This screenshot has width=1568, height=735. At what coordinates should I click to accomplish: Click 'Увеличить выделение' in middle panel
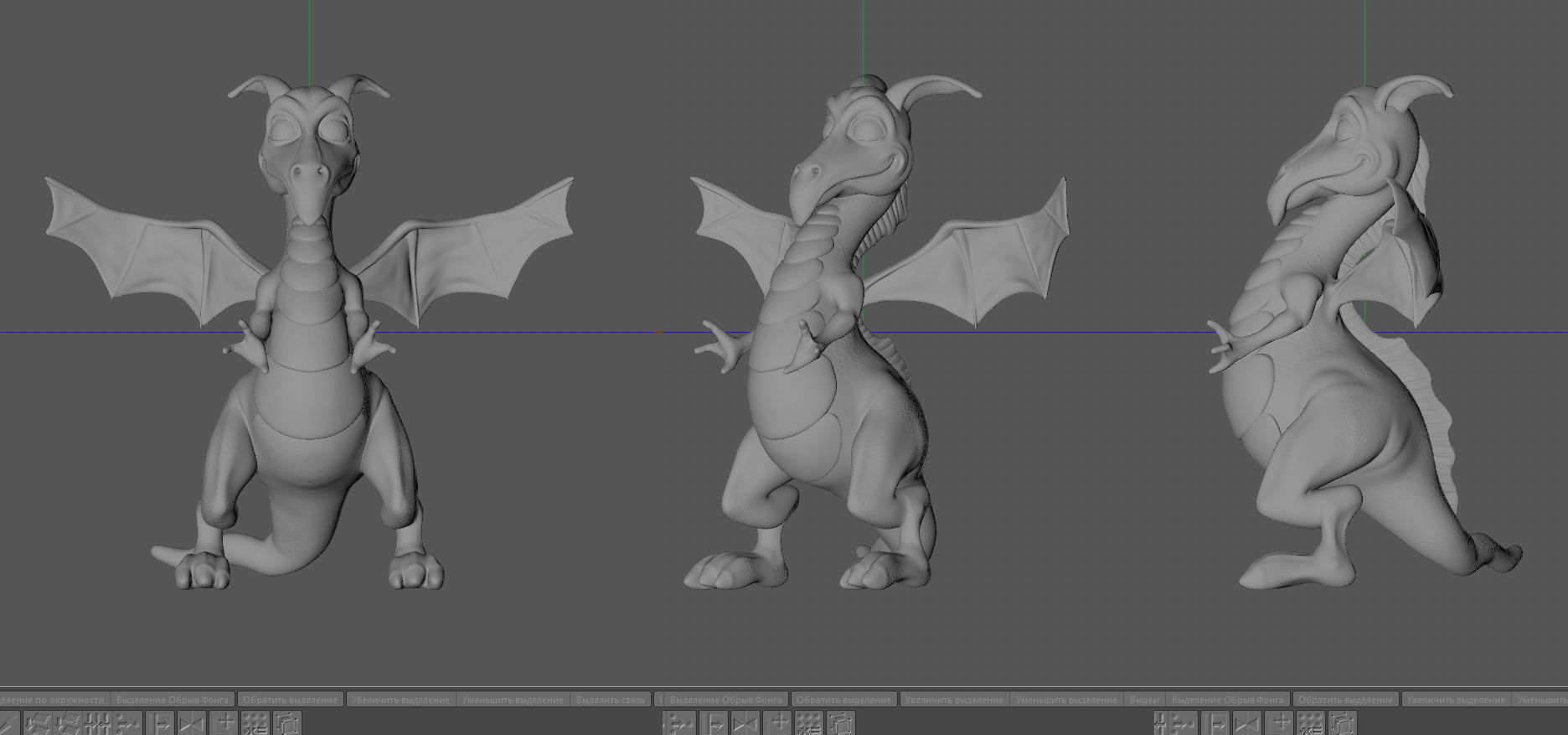pos(954,700)
